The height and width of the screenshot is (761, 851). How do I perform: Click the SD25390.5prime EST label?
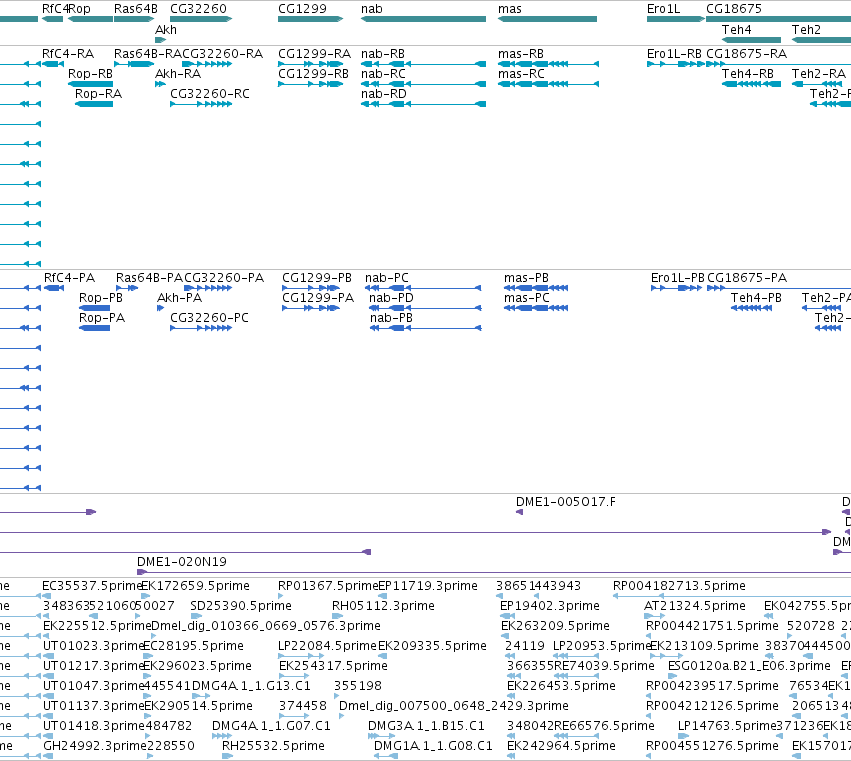pos(241,606)
